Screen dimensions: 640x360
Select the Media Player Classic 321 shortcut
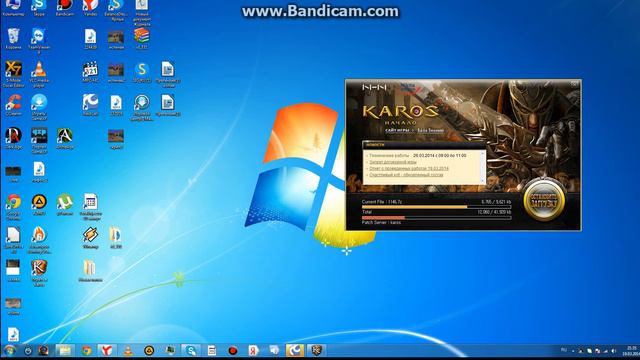click(90, 72)
